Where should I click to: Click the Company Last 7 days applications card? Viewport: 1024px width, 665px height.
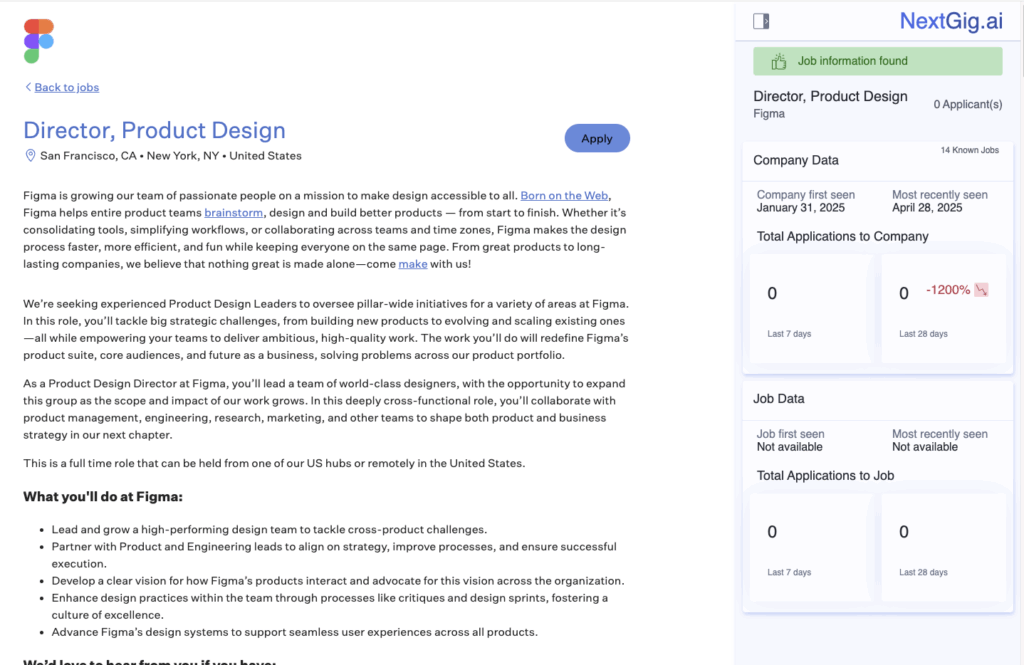pos(810,308)
